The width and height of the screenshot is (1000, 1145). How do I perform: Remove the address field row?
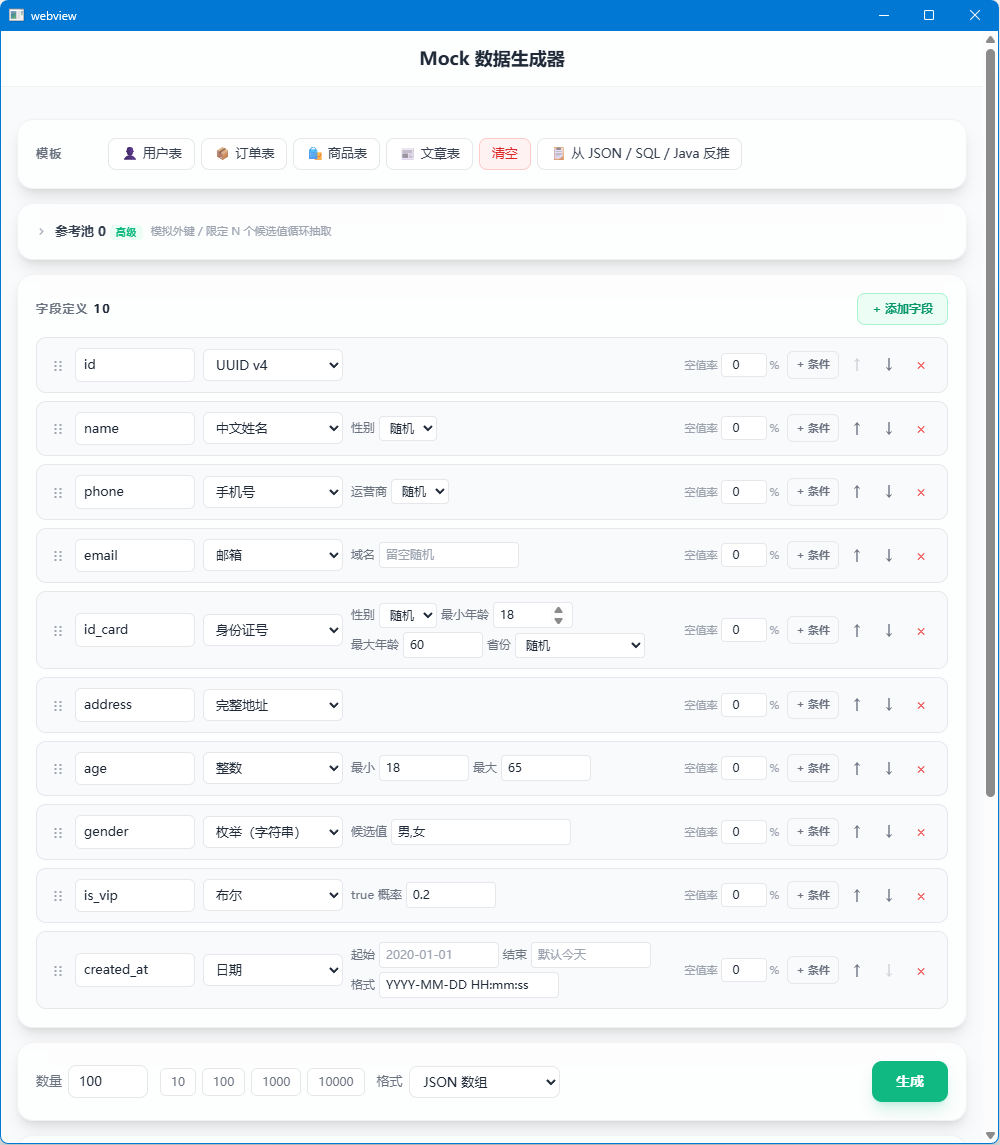click(x=920, y=705)
